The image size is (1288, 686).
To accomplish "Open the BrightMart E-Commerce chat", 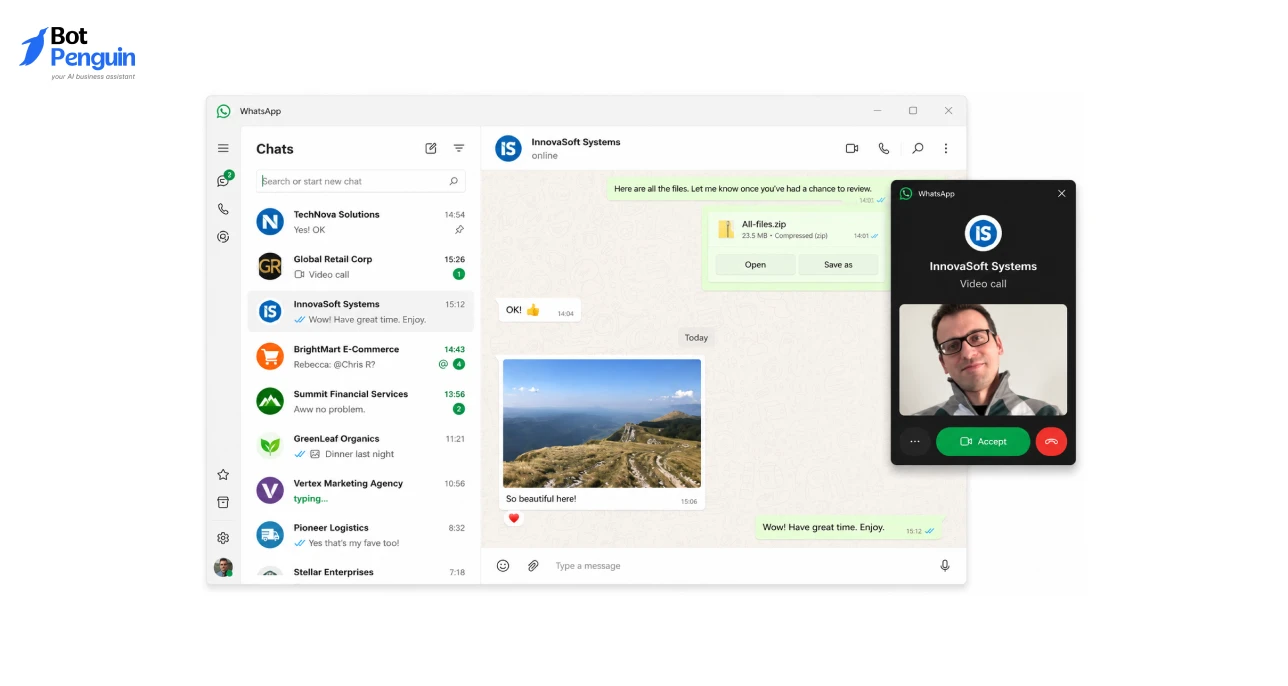I will 361,356.
